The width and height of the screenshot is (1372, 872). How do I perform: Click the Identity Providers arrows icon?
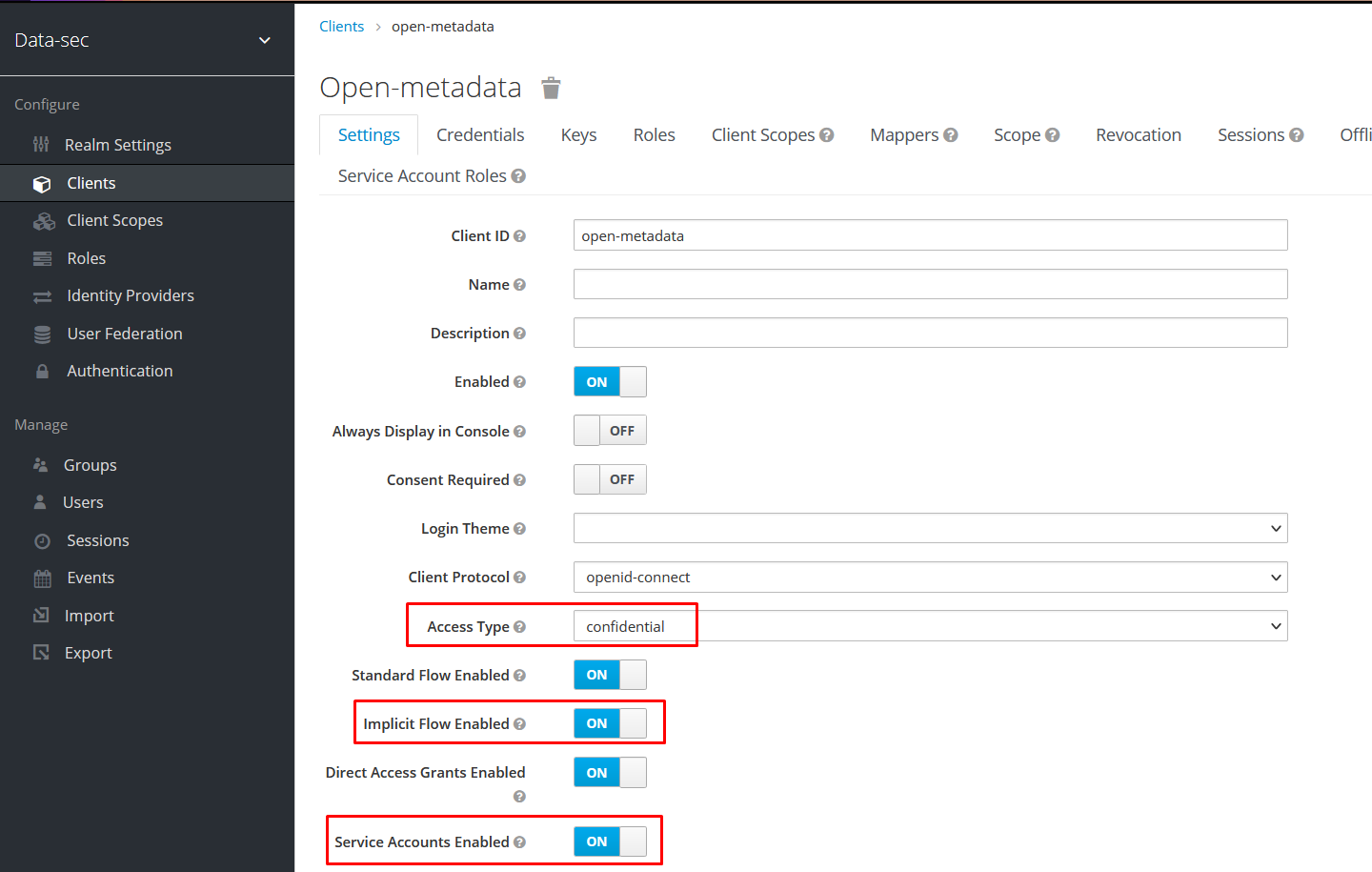43,295
